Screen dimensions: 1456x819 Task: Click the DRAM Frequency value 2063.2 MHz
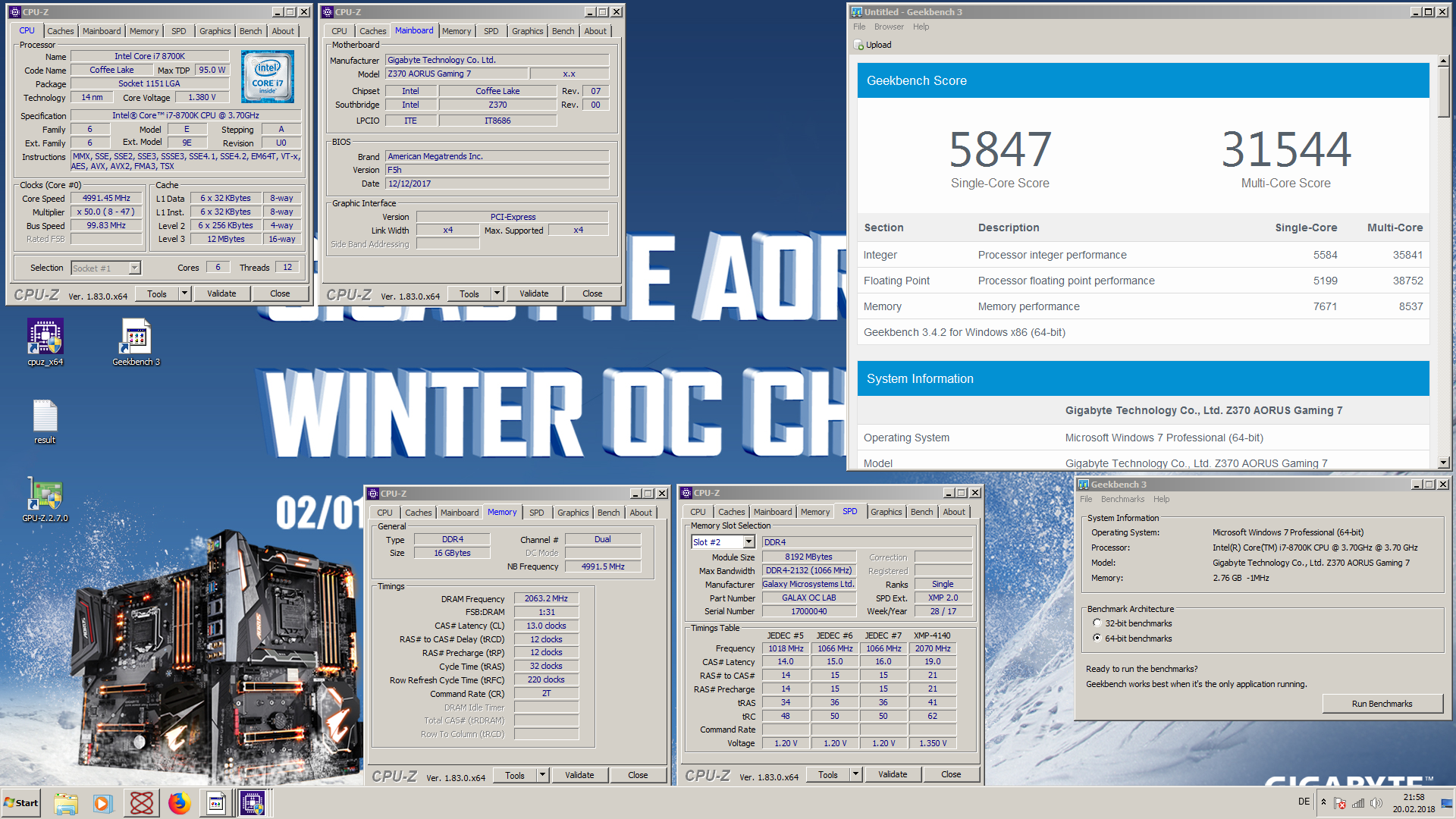[x=546, y=598]
